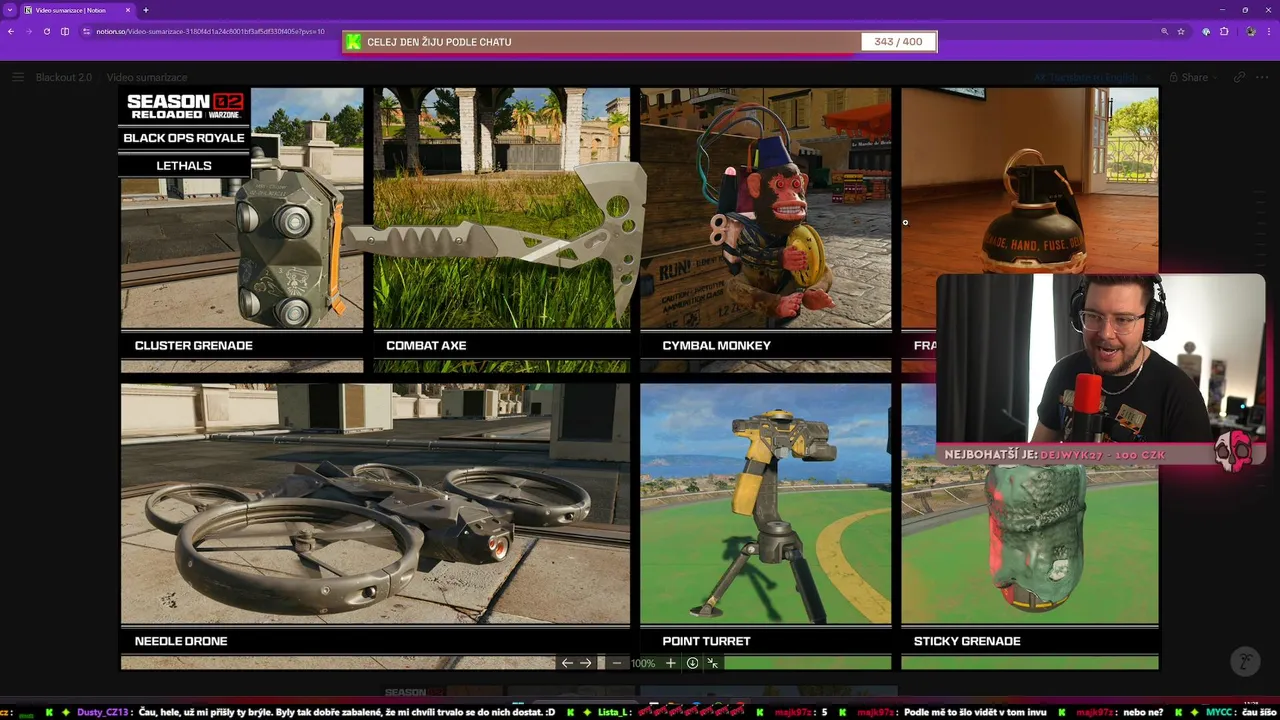
Task: Close the Video sumarizace Notion tab
Action: click(x=128, y=10)
